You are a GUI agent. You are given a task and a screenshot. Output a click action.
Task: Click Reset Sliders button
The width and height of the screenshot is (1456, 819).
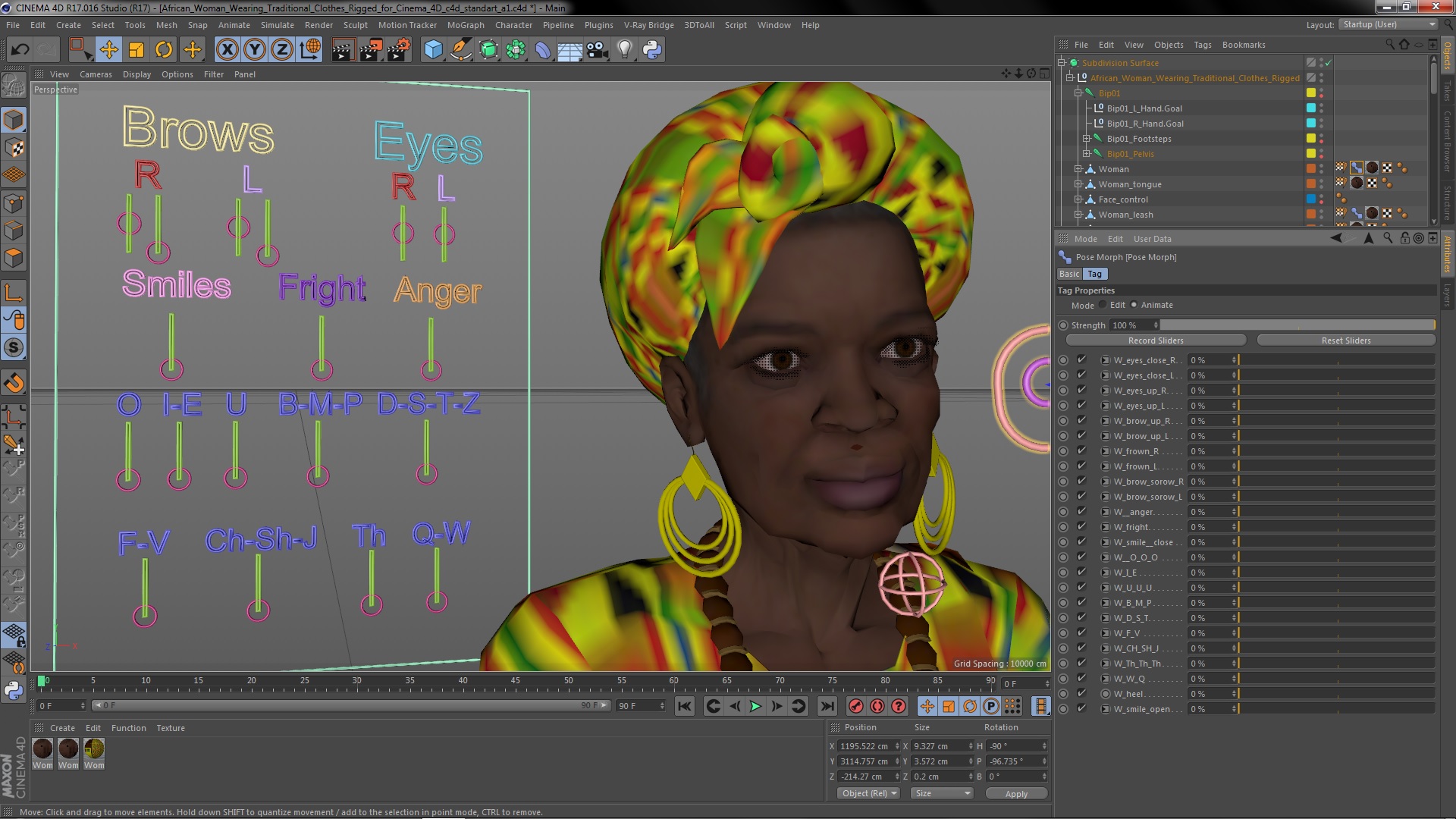pos(1345,340)
